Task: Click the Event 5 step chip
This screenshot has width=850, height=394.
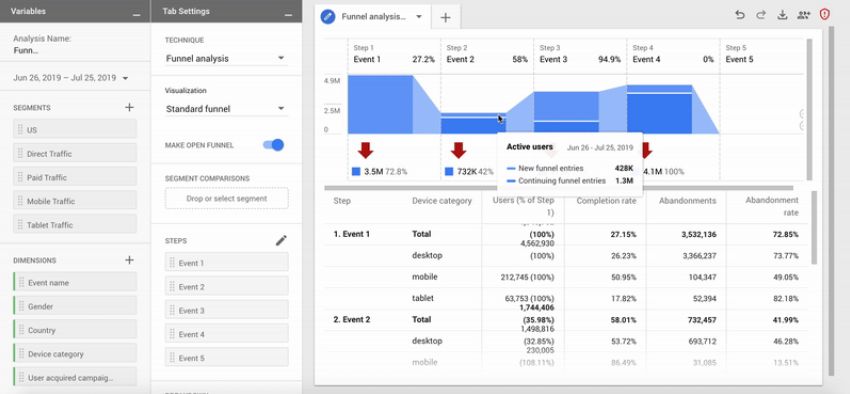Action: 227,358
